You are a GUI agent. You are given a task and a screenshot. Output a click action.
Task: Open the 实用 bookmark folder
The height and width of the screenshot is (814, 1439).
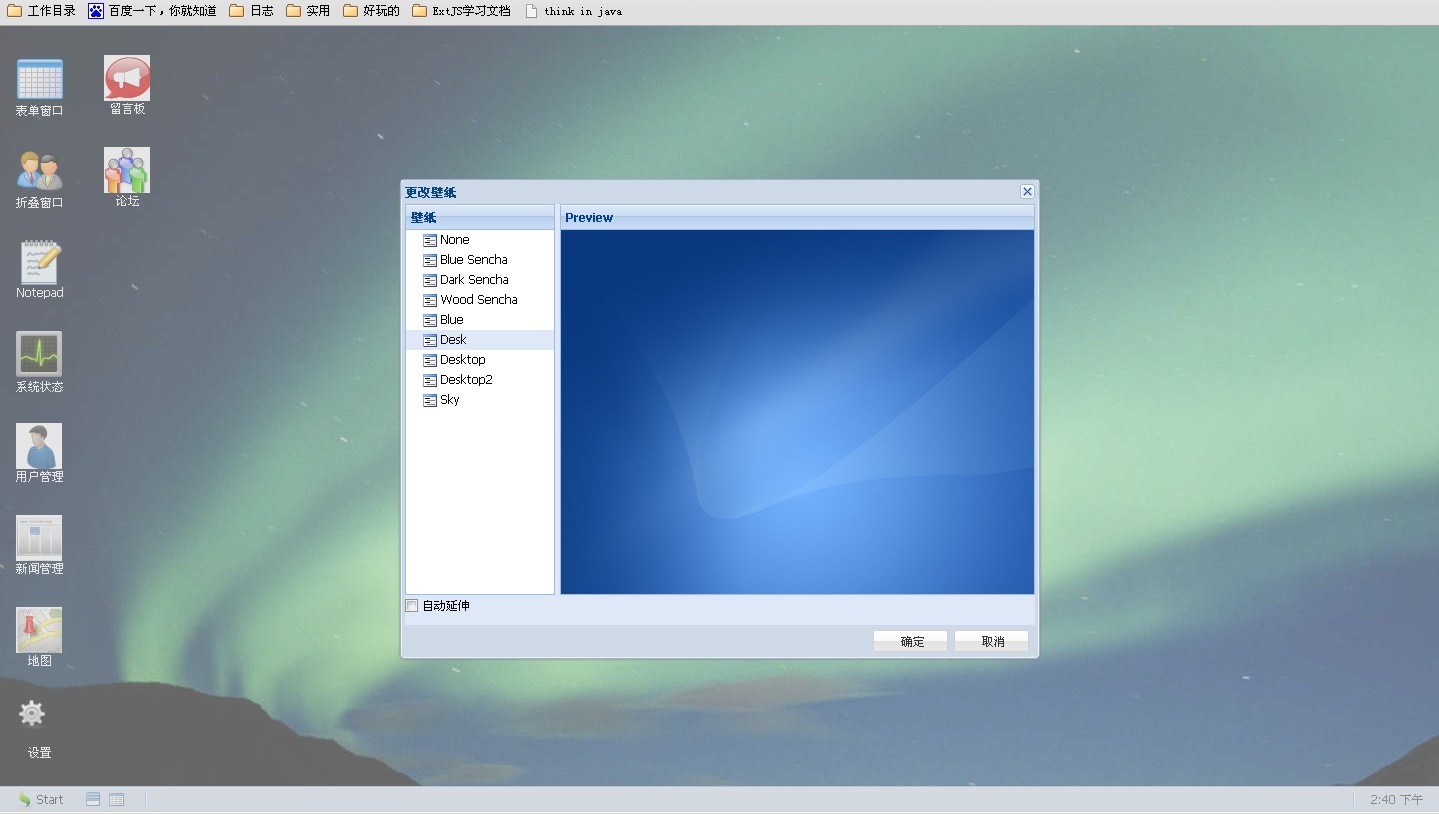click(x=308, y=11)
